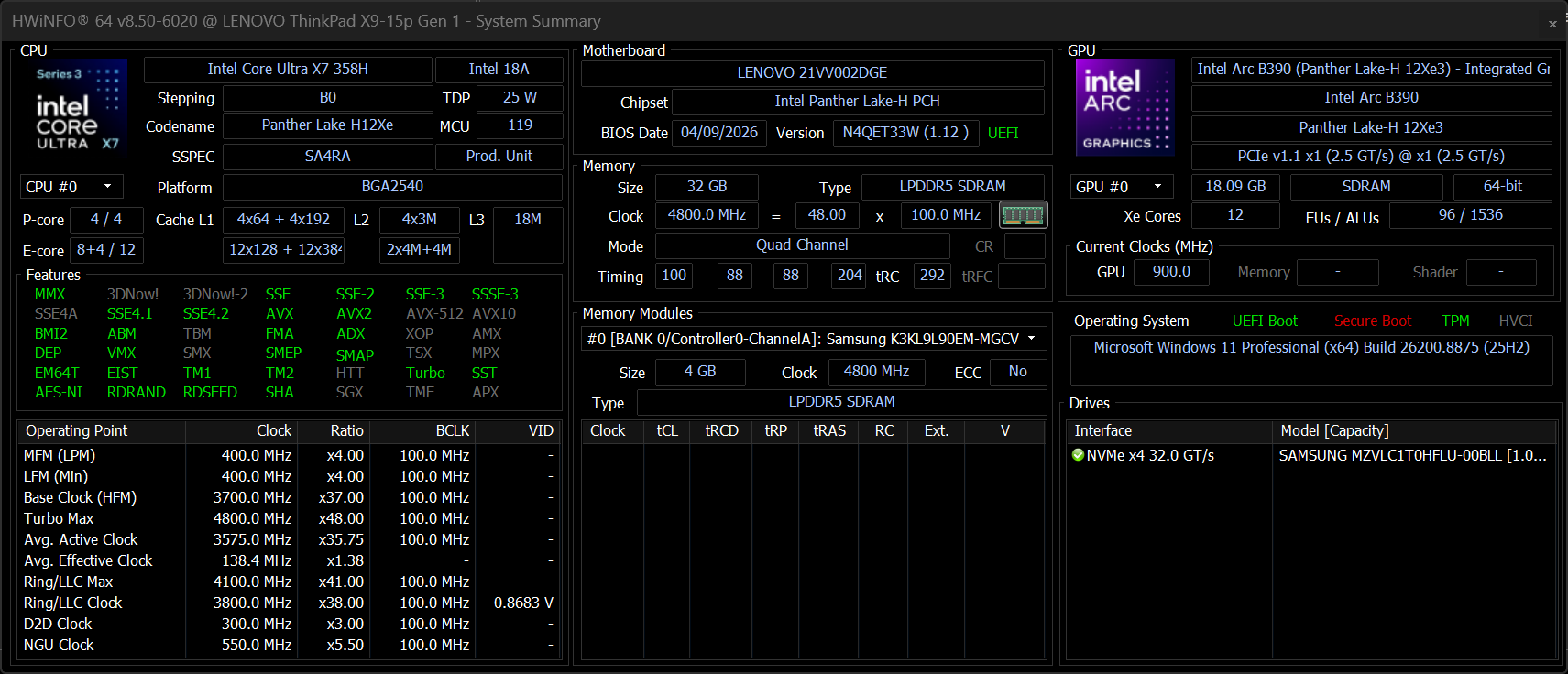The height and width of the screenshot is (674, 1568).
Task: Click the memory module icon button
Action: 1023,215
